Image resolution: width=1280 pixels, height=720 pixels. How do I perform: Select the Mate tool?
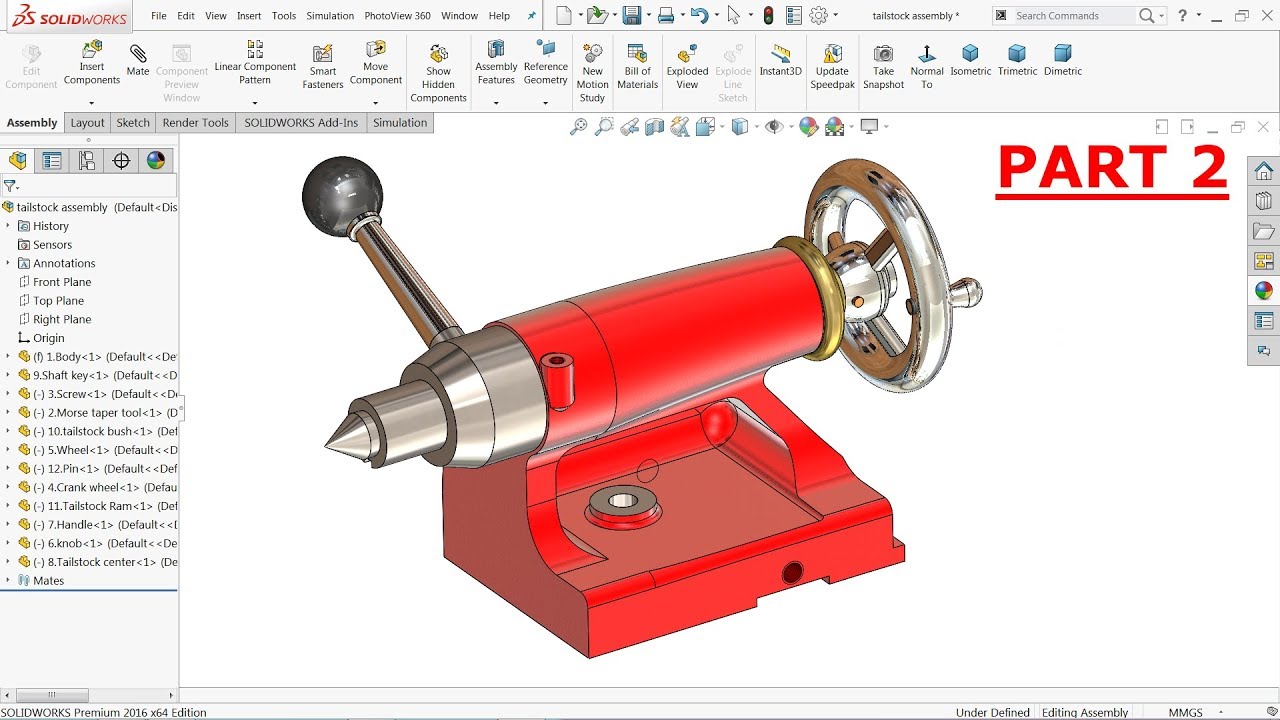[x=138, y=60]
